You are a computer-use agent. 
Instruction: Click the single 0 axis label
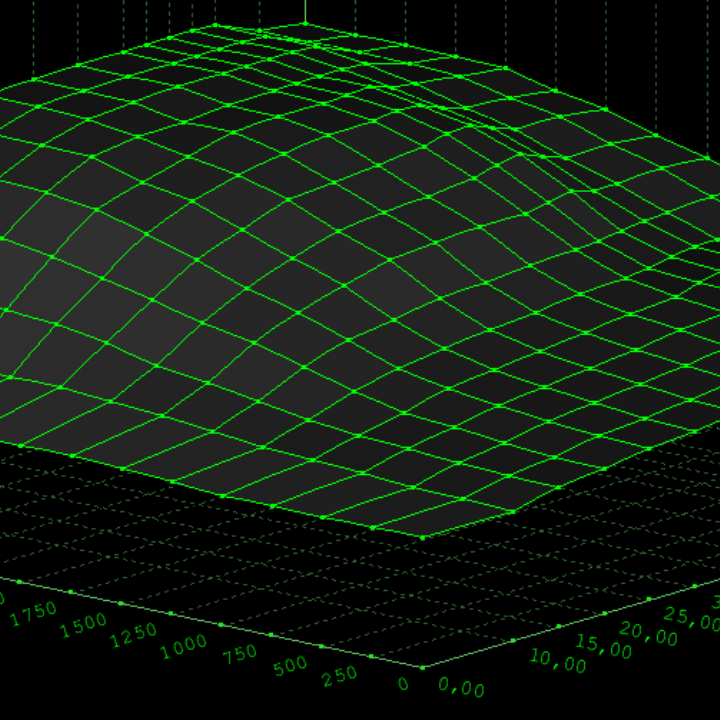tap(402, 685)
